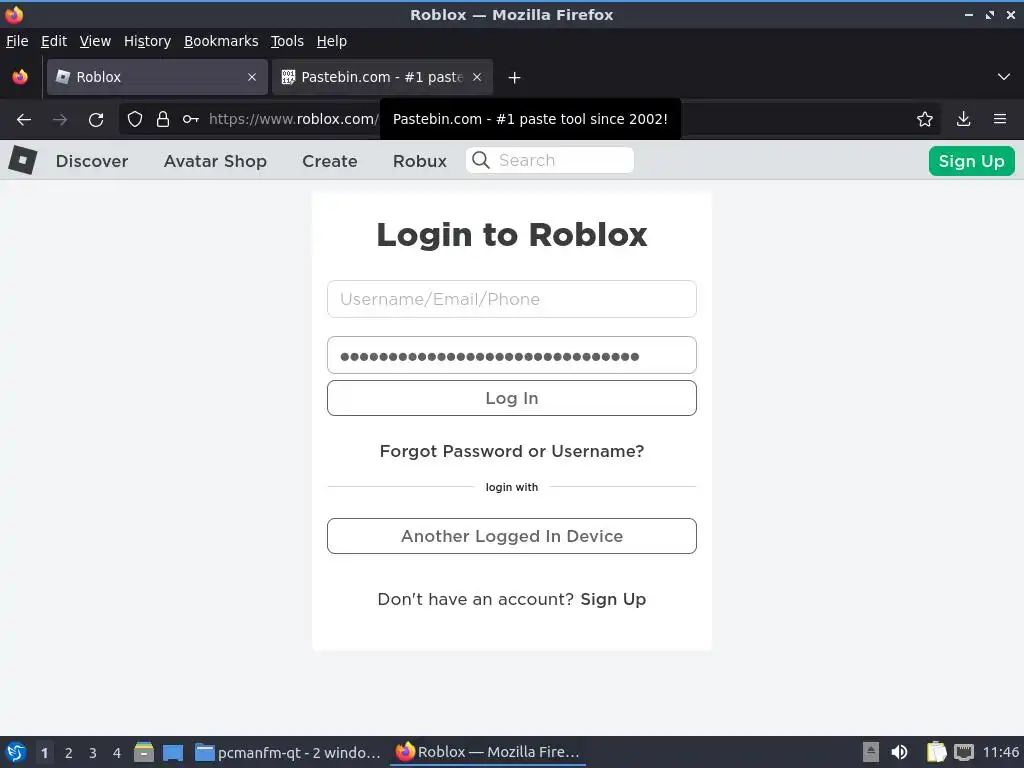Click Another Logged In Device button

pos(512,536)
